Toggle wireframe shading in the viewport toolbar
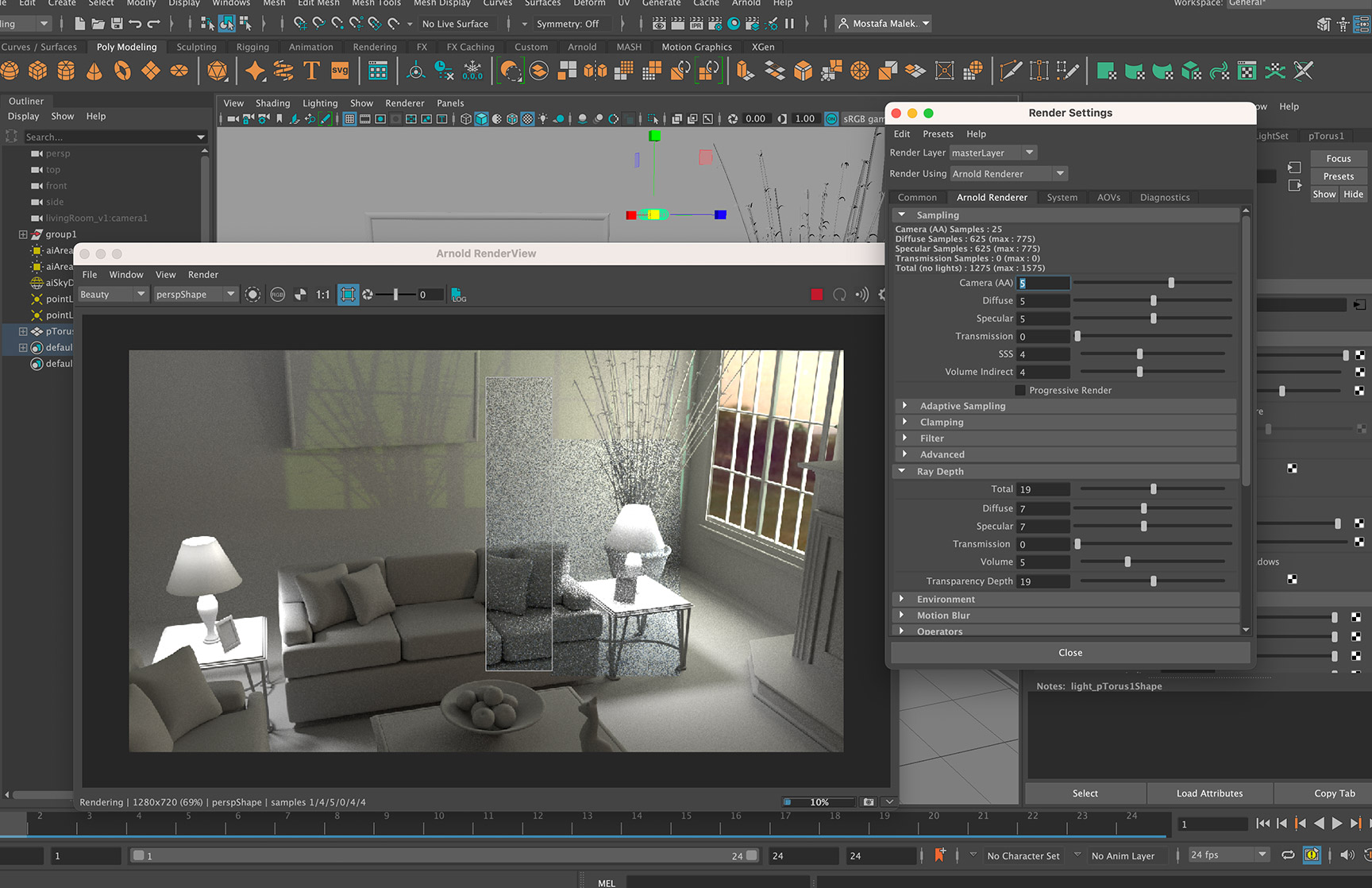The image size is (1372, 888). [x=465, y=118]
